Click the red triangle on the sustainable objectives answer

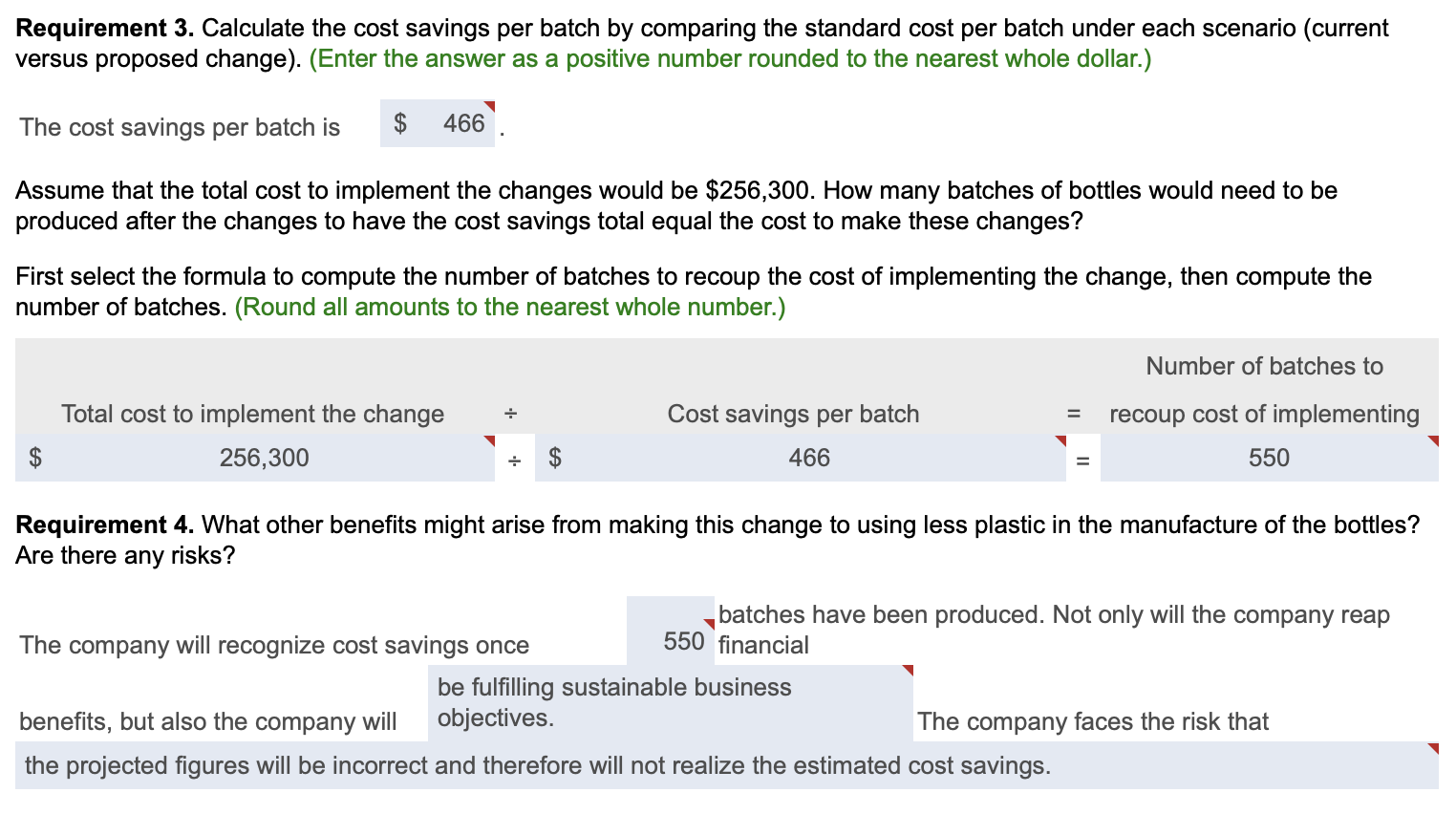point(906,670)
